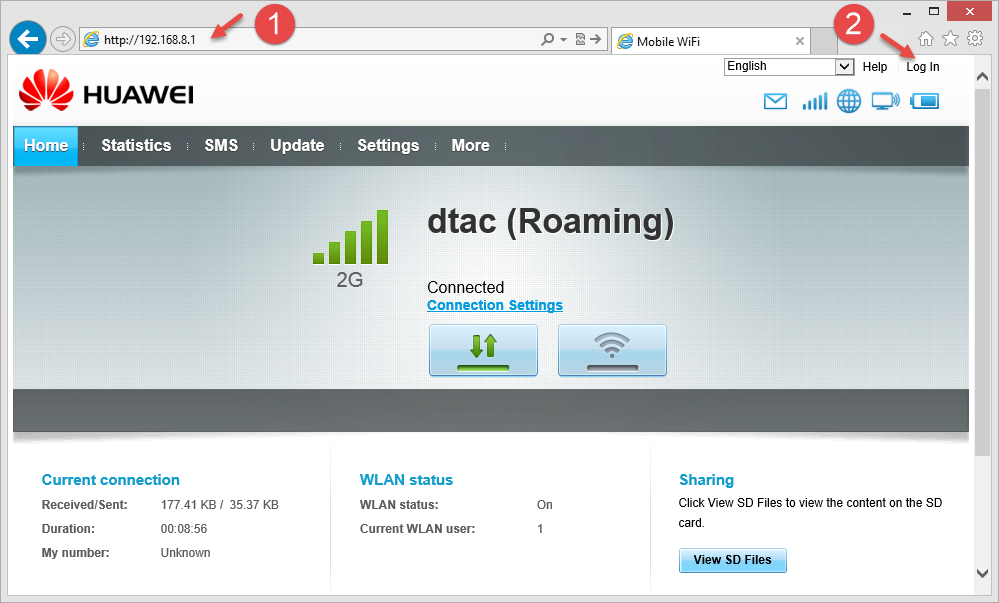This screenshot has width=999, height=603.
Task: Close the Mobile WiFi browser tab
Action: [x=800, y=41]
